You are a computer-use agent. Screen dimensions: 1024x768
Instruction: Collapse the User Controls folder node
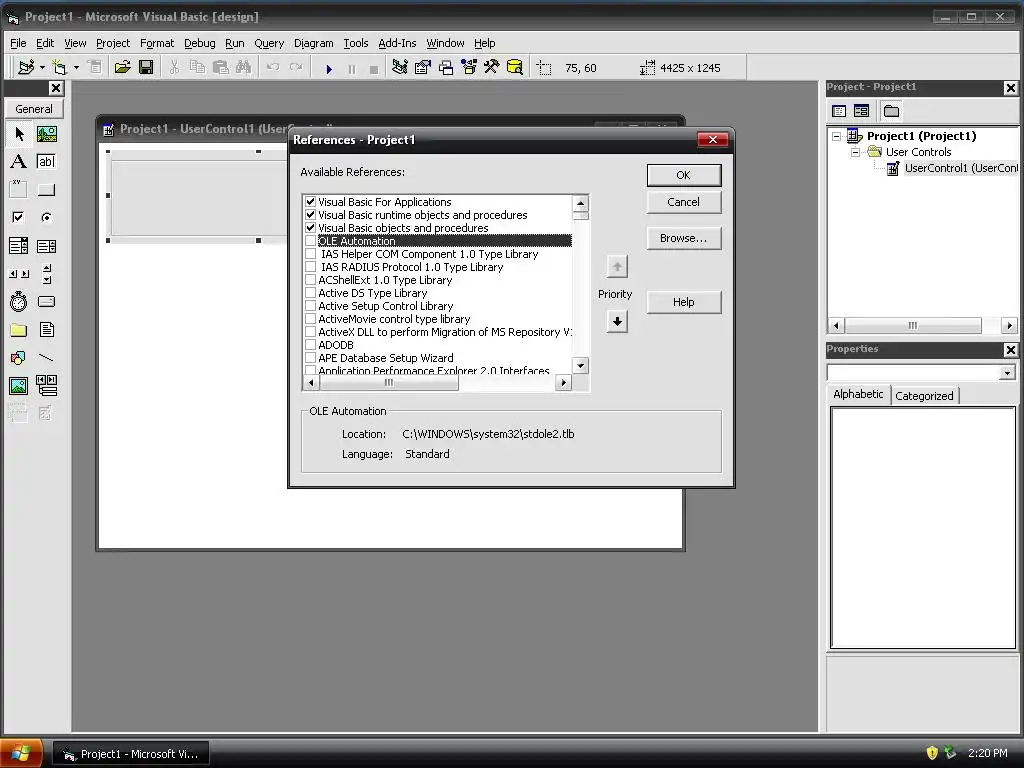(855, 152)
